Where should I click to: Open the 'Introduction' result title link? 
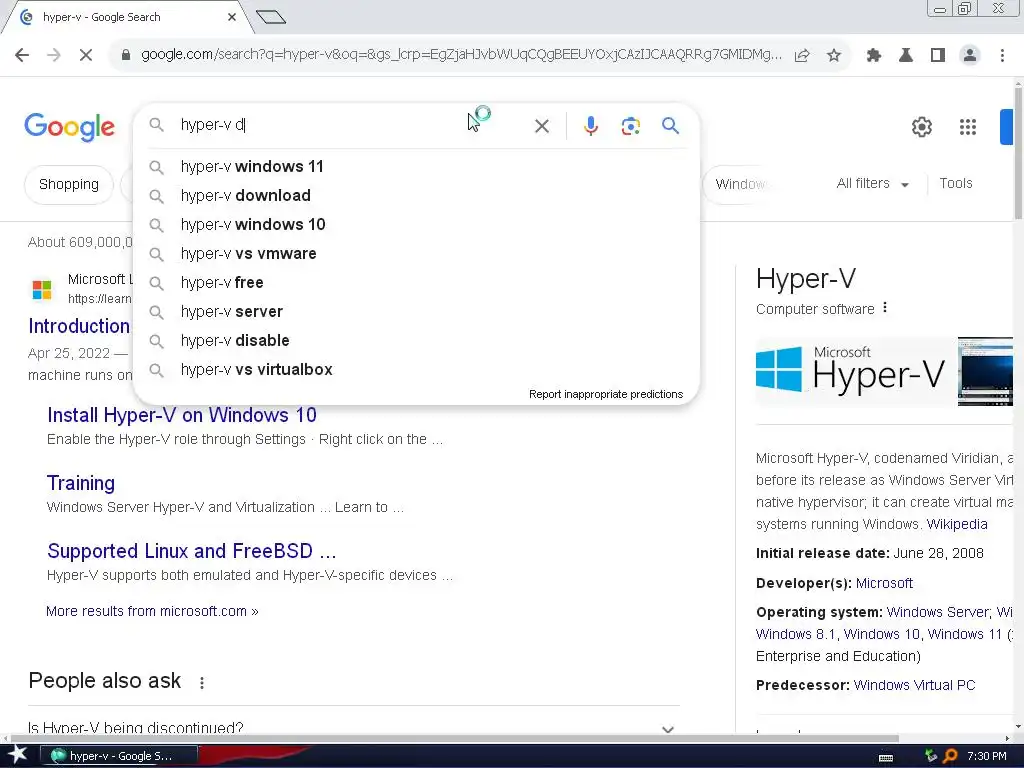click(x=79, y=326)
